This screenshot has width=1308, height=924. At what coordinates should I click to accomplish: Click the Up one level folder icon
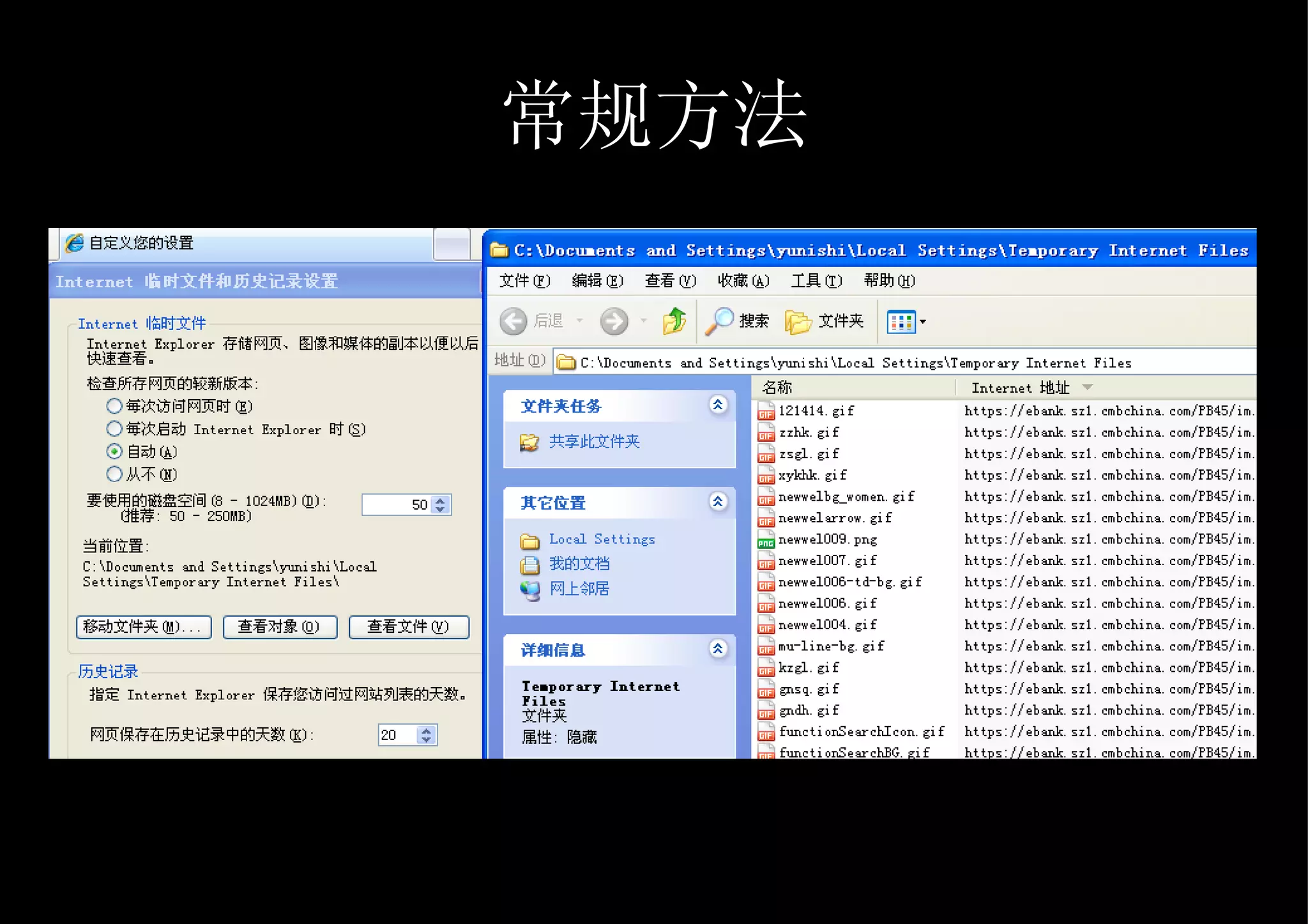674,321
